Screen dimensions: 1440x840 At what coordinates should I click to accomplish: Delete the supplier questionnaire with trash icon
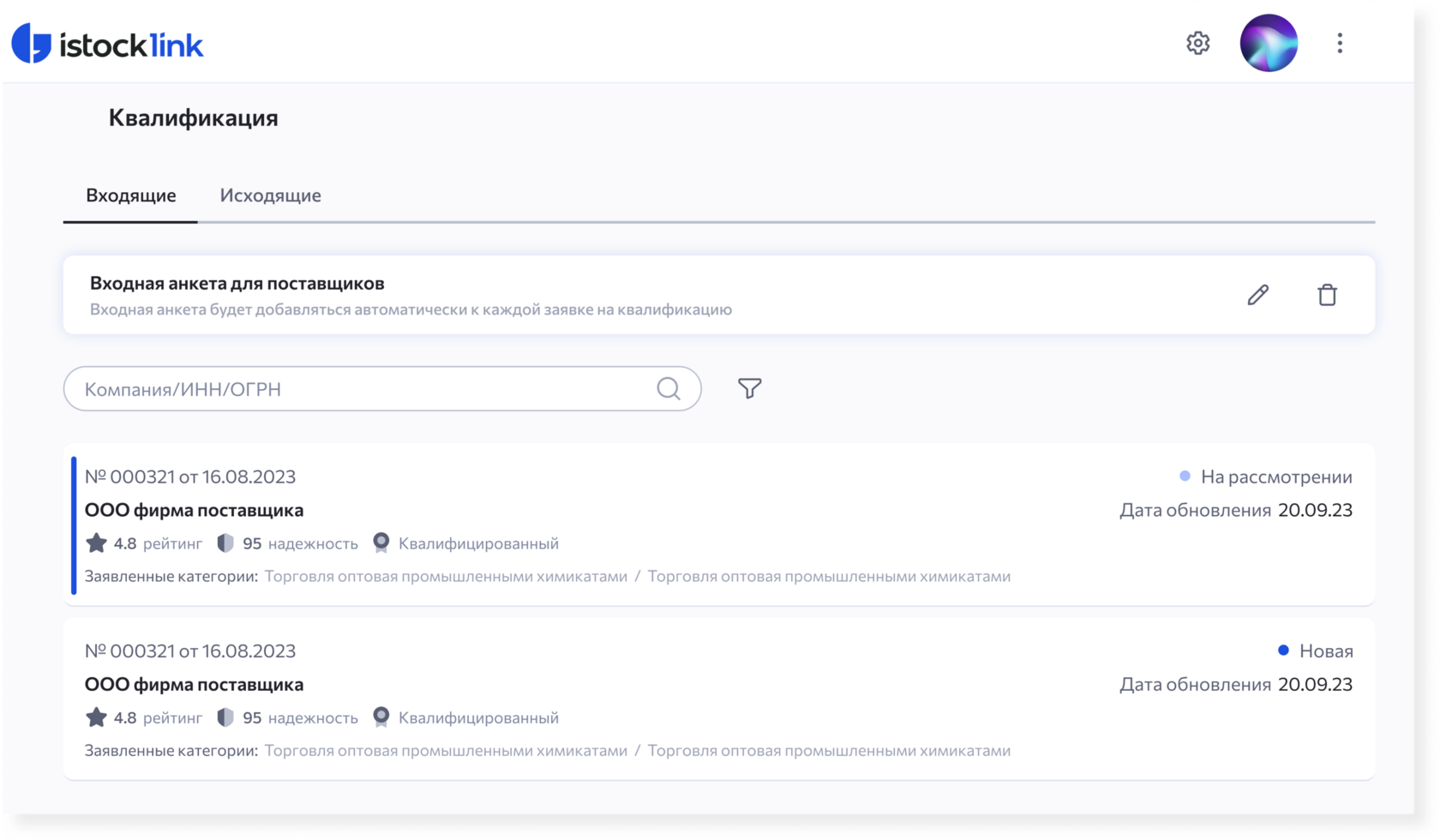tap(1327, 295)
